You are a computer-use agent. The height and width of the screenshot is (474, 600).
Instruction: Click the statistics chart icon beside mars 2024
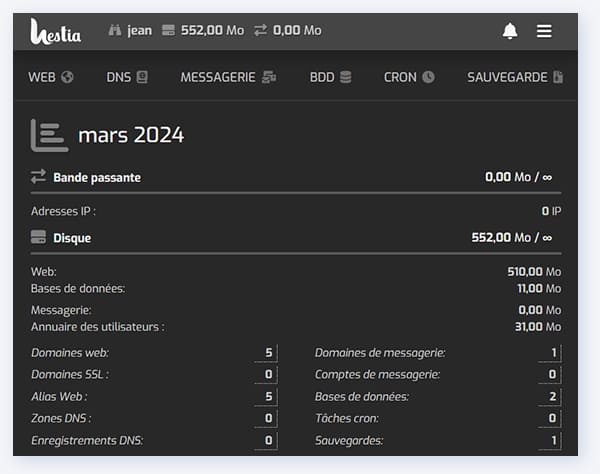coord(49,135)
